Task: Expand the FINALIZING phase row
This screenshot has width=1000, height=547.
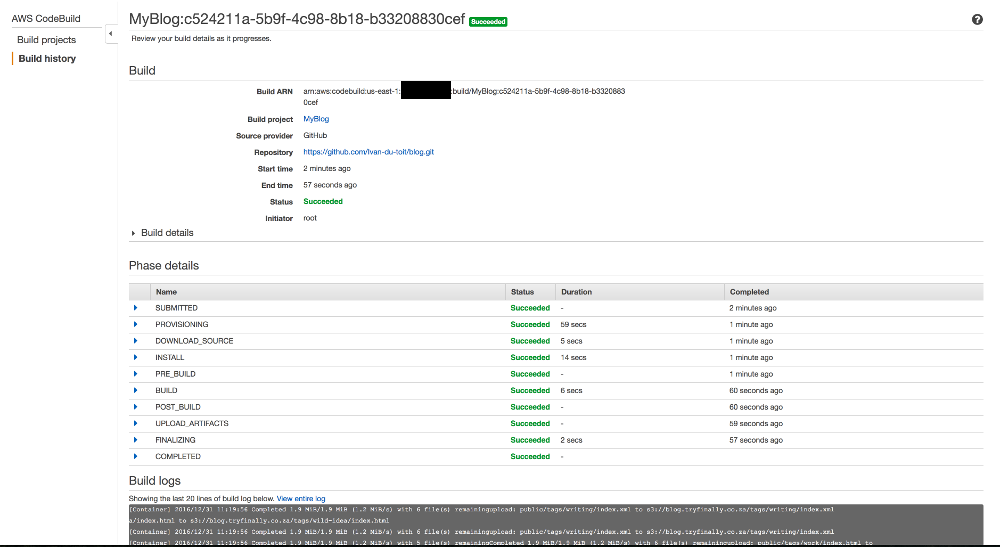Action: point(135,440)
